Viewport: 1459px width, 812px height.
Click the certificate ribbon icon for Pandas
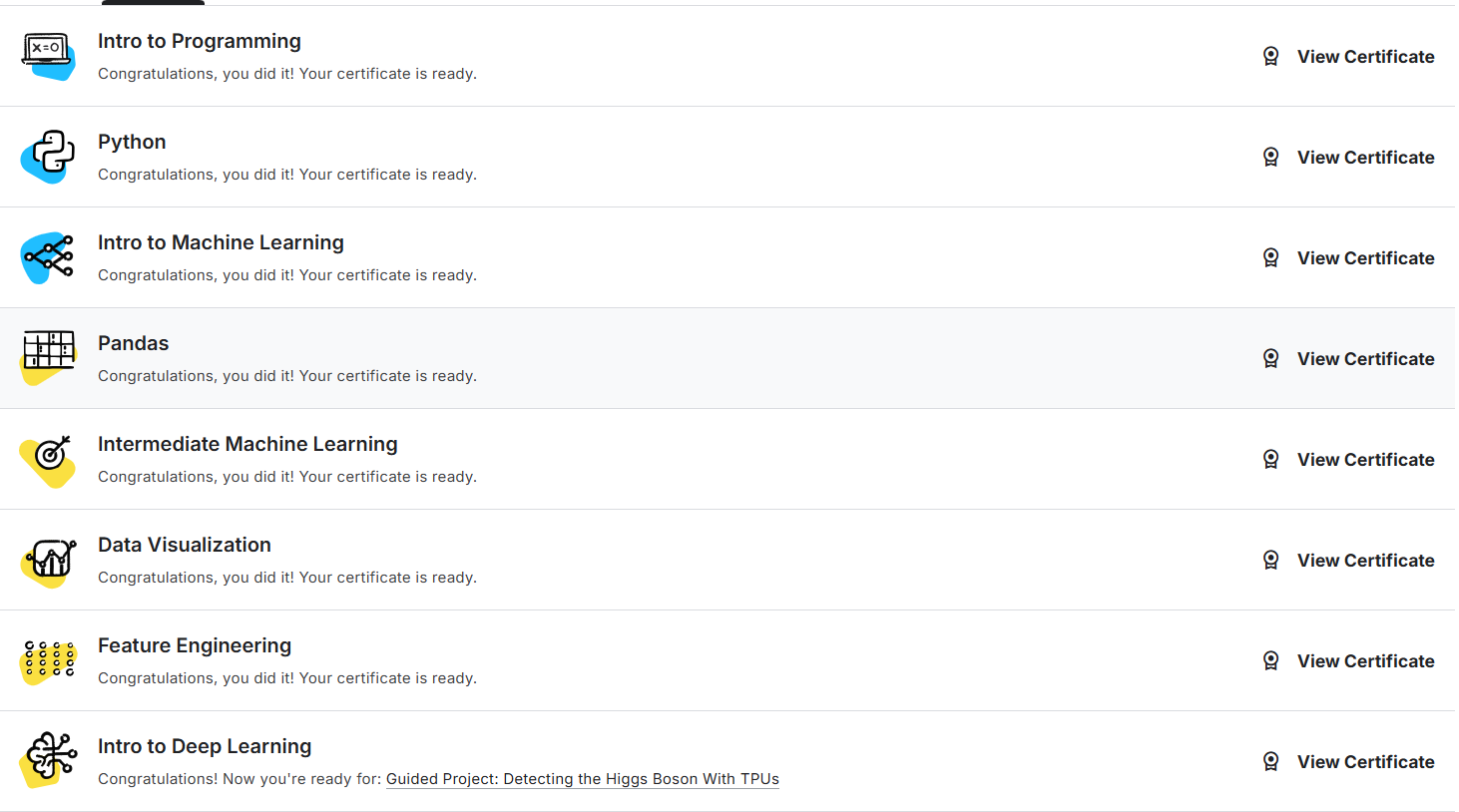pyautogui.click(x=1270, y=358)
